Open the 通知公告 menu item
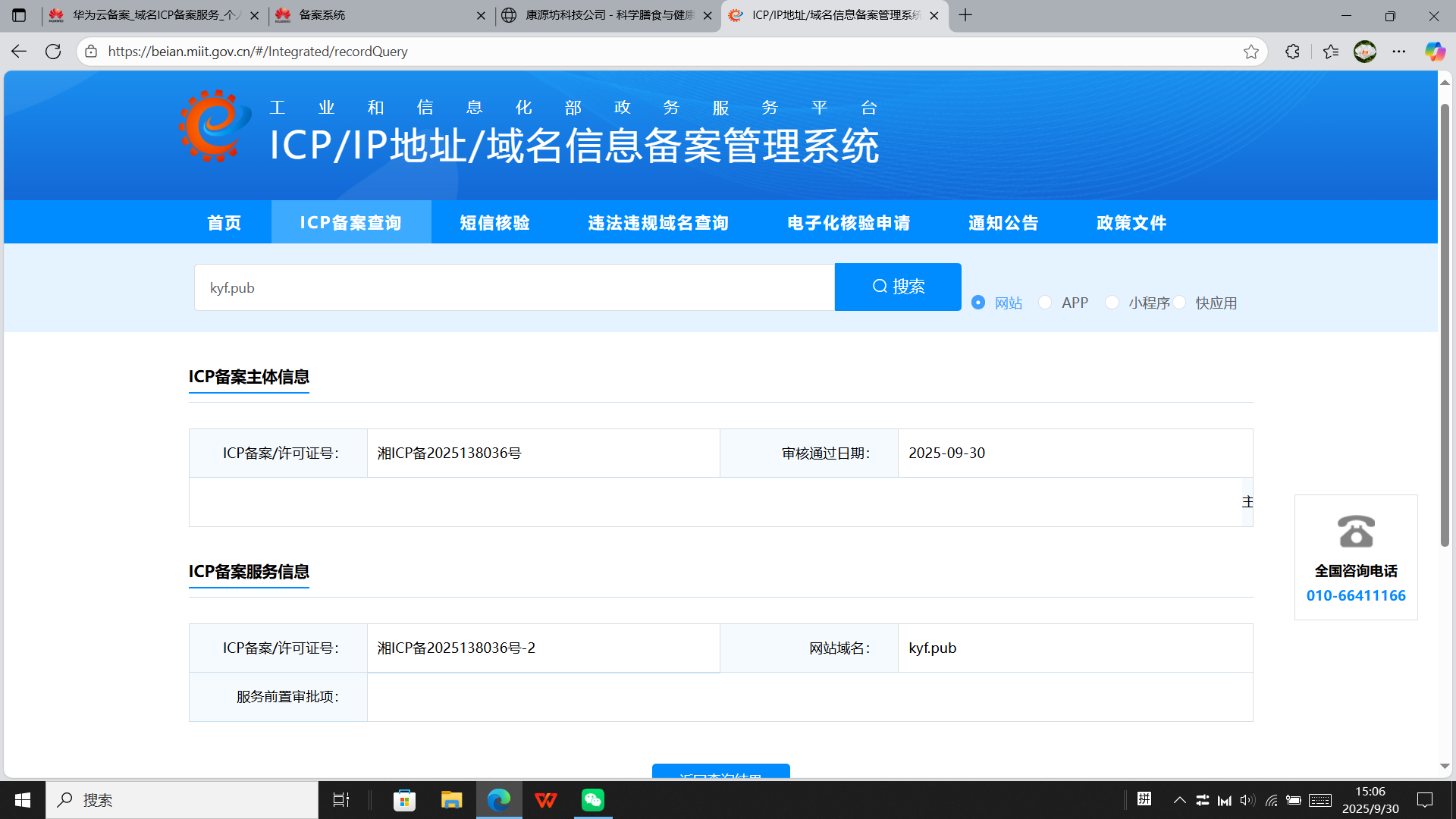The height and width of the screenshot is (819, 1456). point(1003,223)
